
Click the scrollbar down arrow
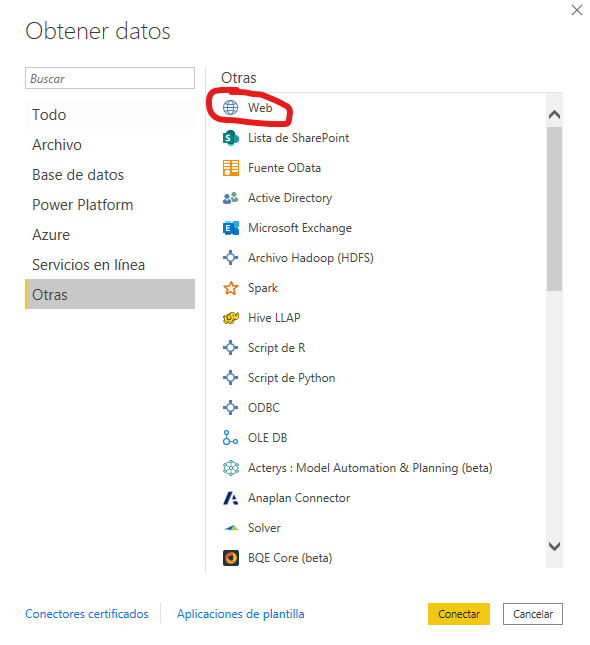point(555,546)
